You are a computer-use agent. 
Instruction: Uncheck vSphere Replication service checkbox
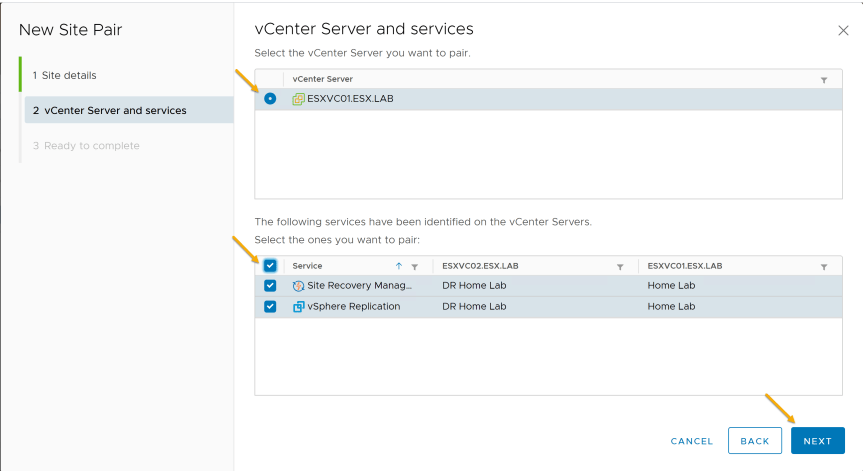[x=270, y=306]
